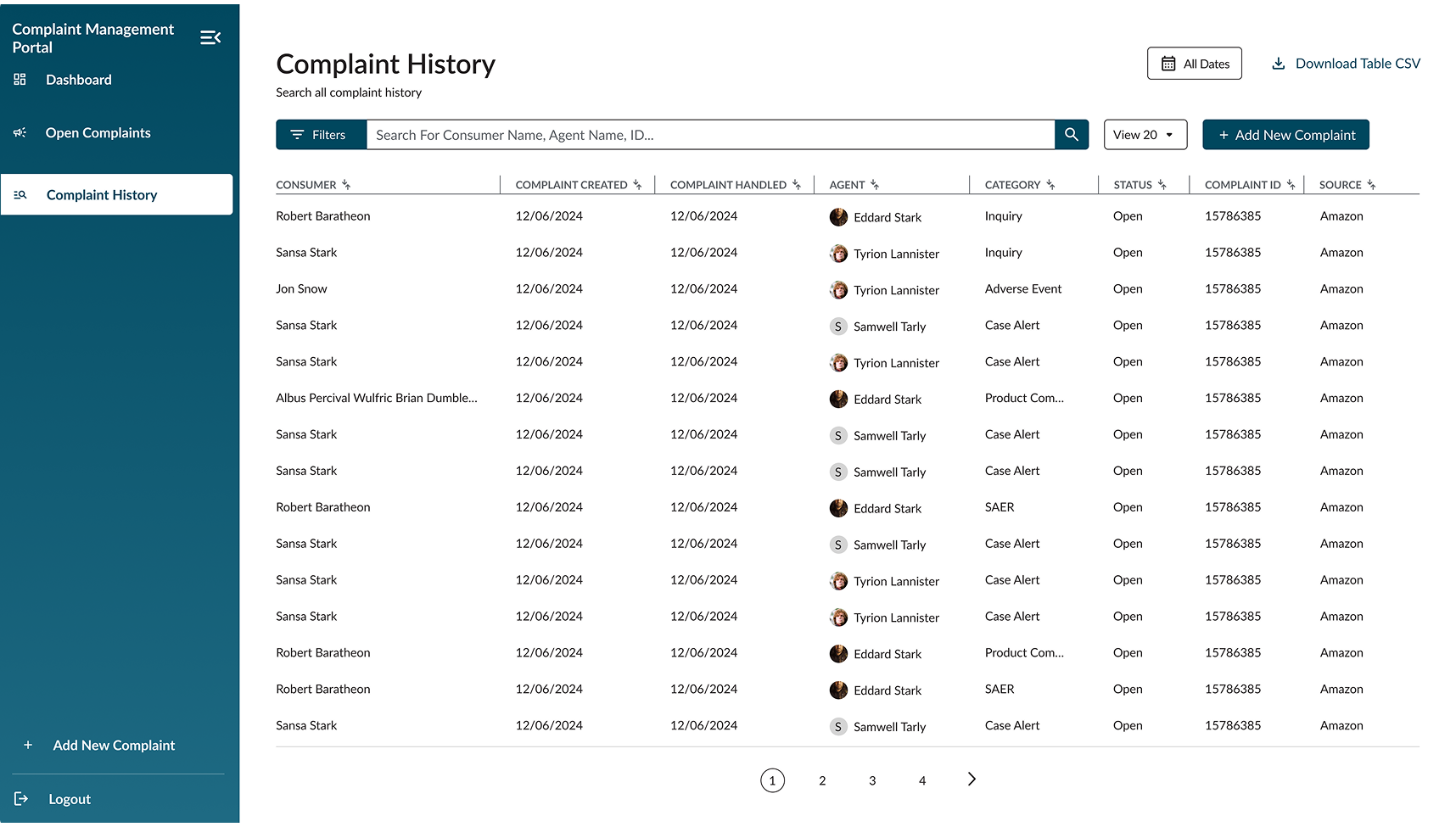Sort by Category column sort icon
The image size is (1456, 827).
(x=1050, y=185)
